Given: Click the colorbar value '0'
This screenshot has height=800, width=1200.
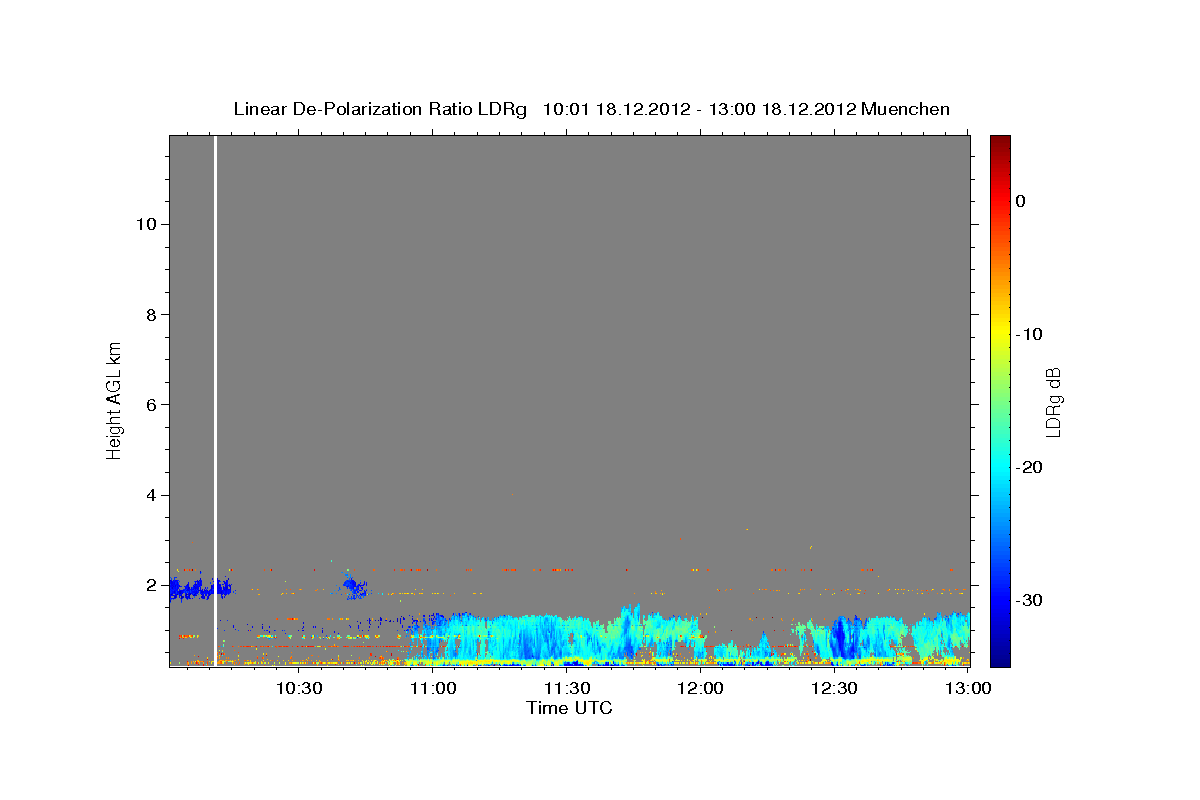Looking at the screenshot, I should 1020,201.
